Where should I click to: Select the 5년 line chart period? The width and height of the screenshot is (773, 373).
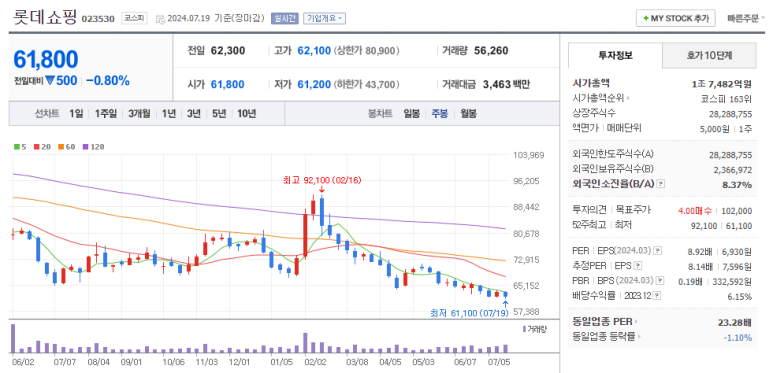pos(218,113)
